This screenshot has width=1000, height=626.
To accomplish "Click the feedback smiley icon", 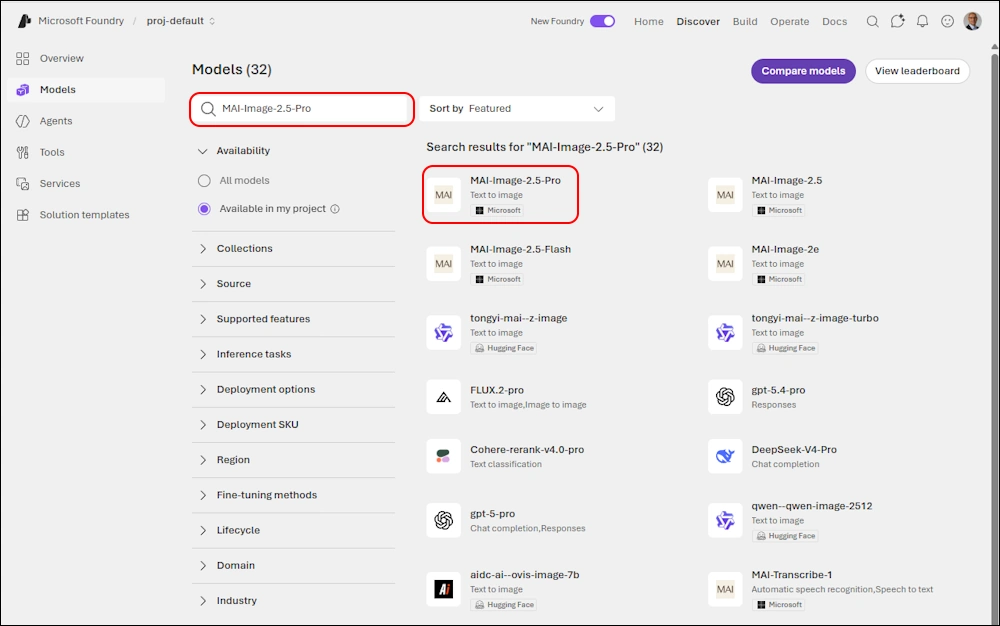I will (948, 21).
